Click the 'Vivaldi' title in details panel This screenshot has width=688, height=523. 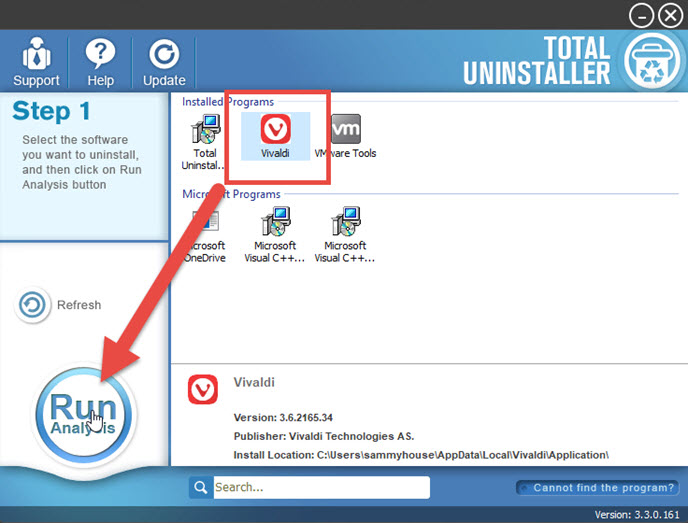254,382
